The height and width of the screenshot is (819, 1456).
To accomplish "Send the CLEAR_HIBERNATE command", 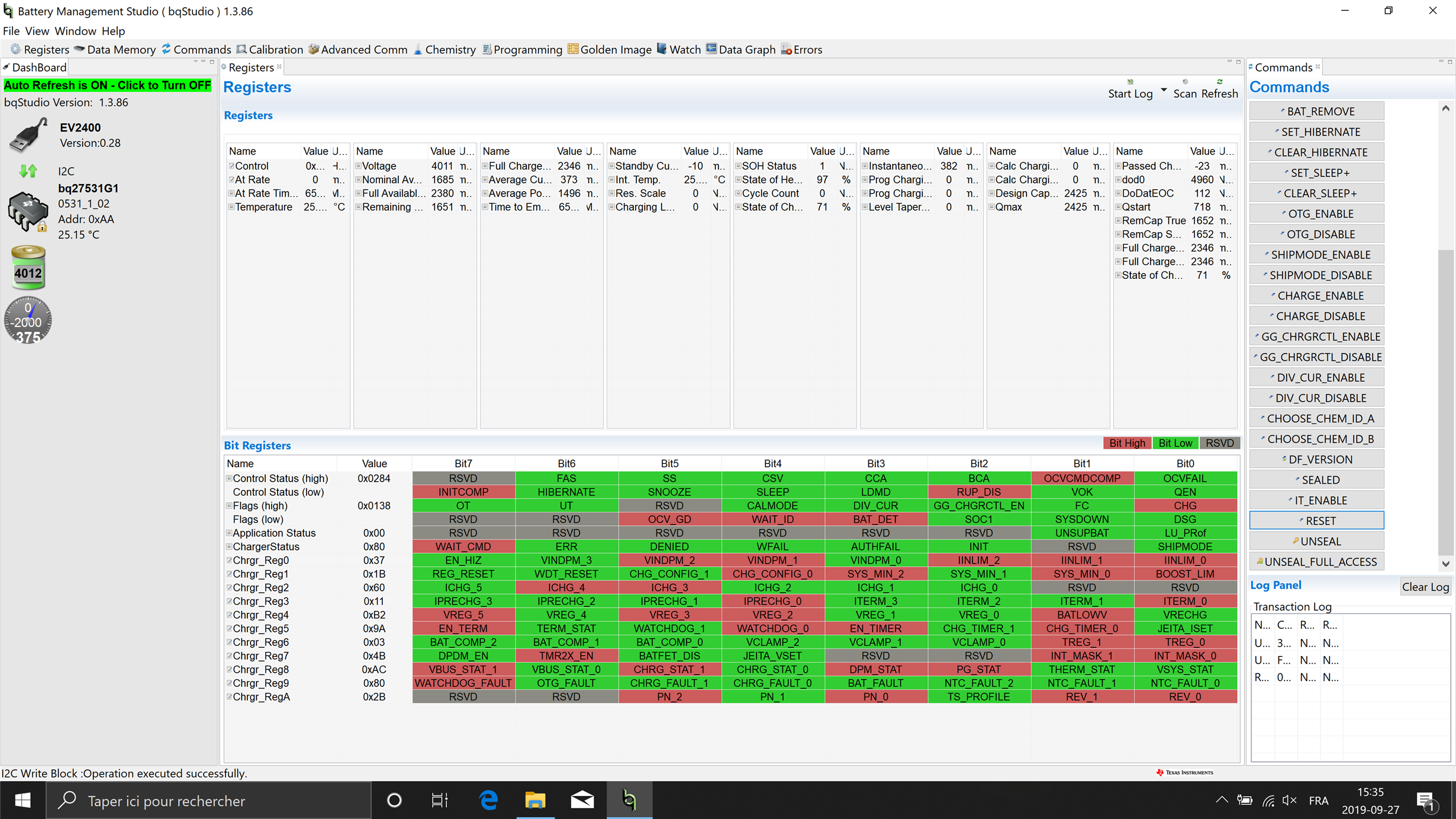I will (x=1316, y=152).
